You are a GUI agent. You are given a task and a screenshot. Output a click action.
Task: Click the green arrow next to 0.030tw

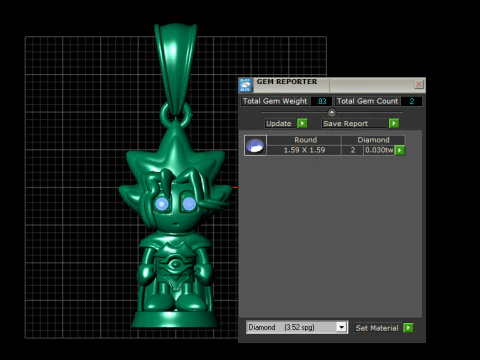400,150
